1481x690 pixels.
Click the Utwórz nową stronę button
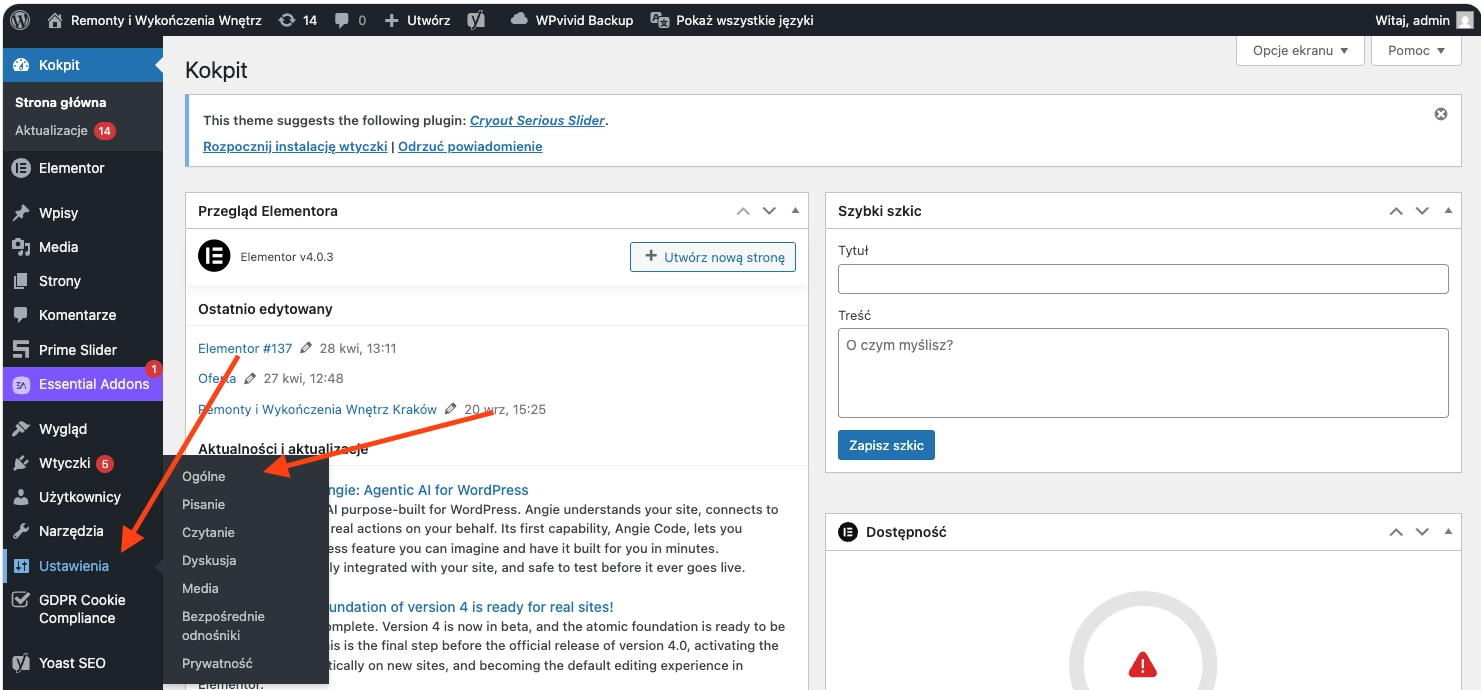click(x=713, y=257)
